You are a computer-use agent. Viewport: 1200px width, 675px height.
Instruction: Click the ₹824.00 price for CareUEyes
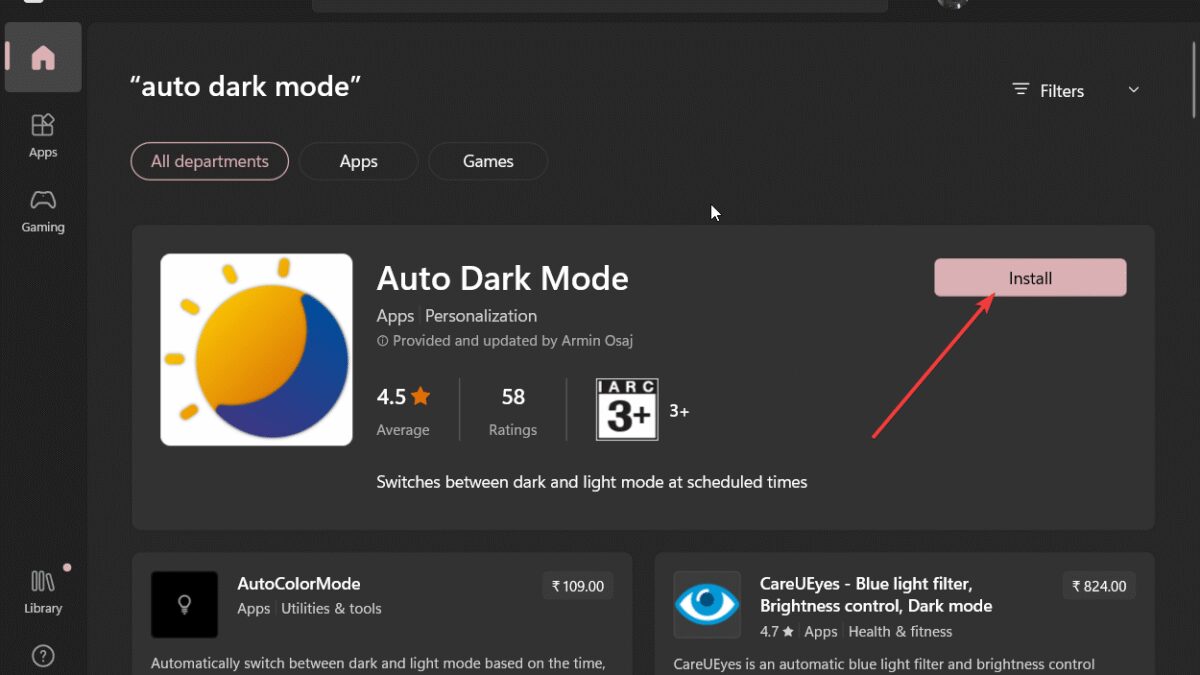(1099, 586)
